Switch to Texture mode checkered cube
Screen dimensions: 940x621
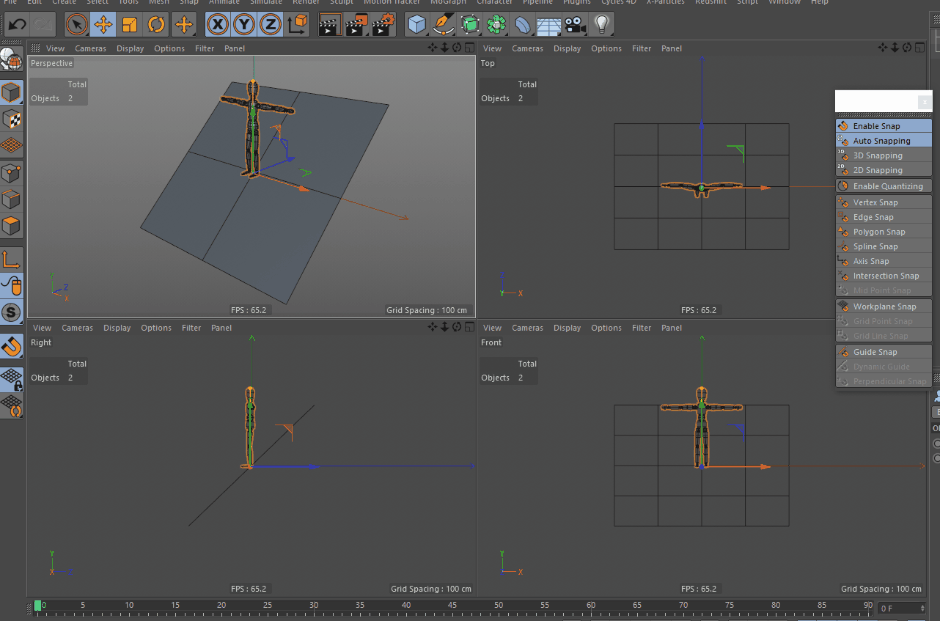point(11,119)
